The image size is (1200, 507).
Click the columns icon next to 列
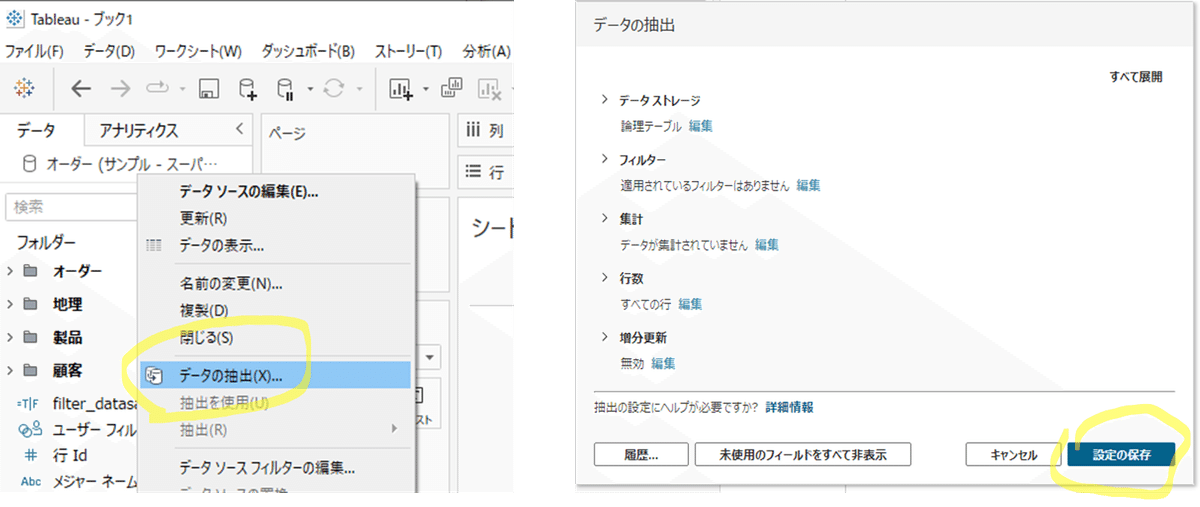[473, 131]
